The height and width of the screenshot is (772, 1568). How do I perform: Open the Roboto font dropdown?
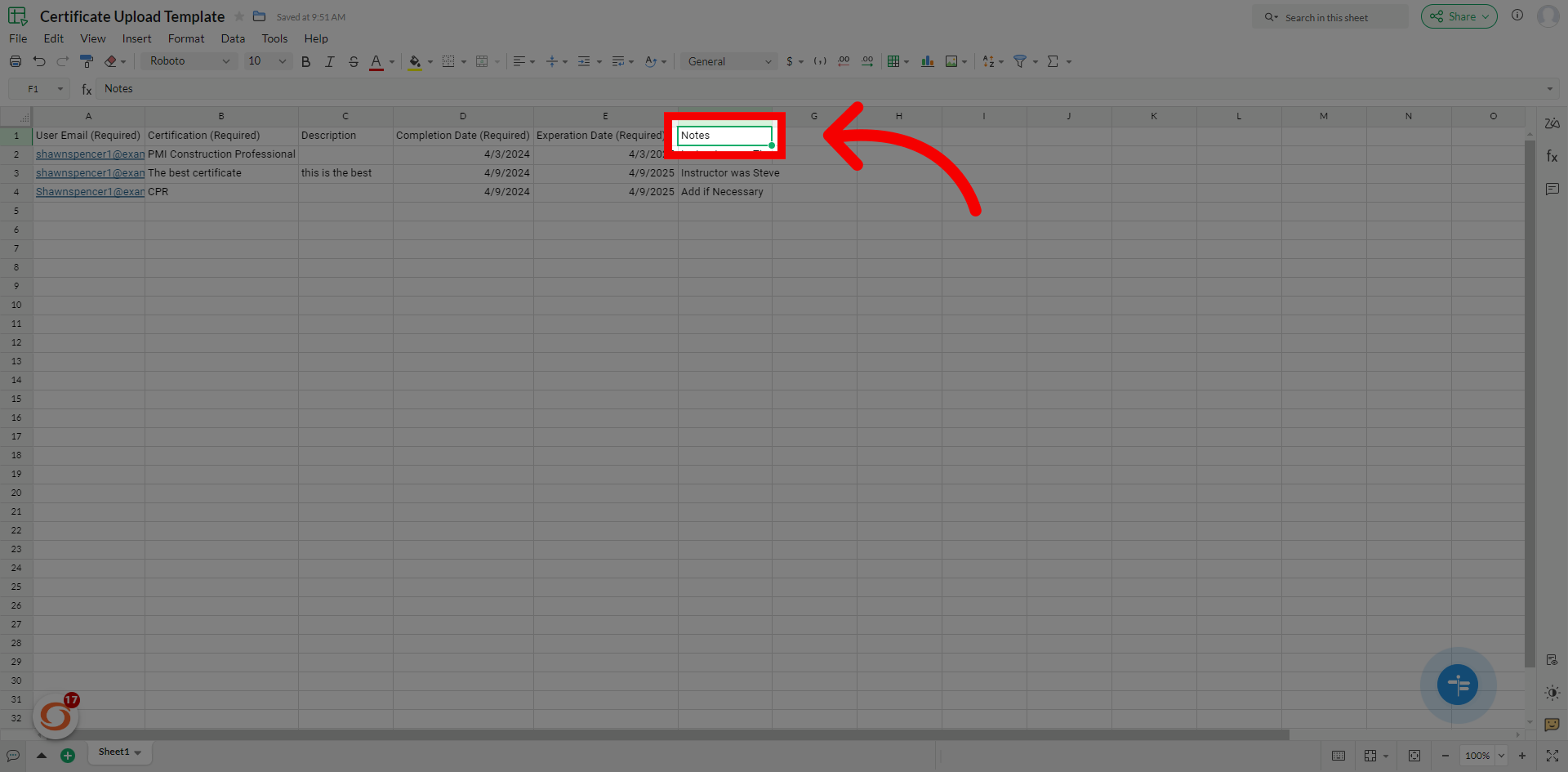click(189, 61)
